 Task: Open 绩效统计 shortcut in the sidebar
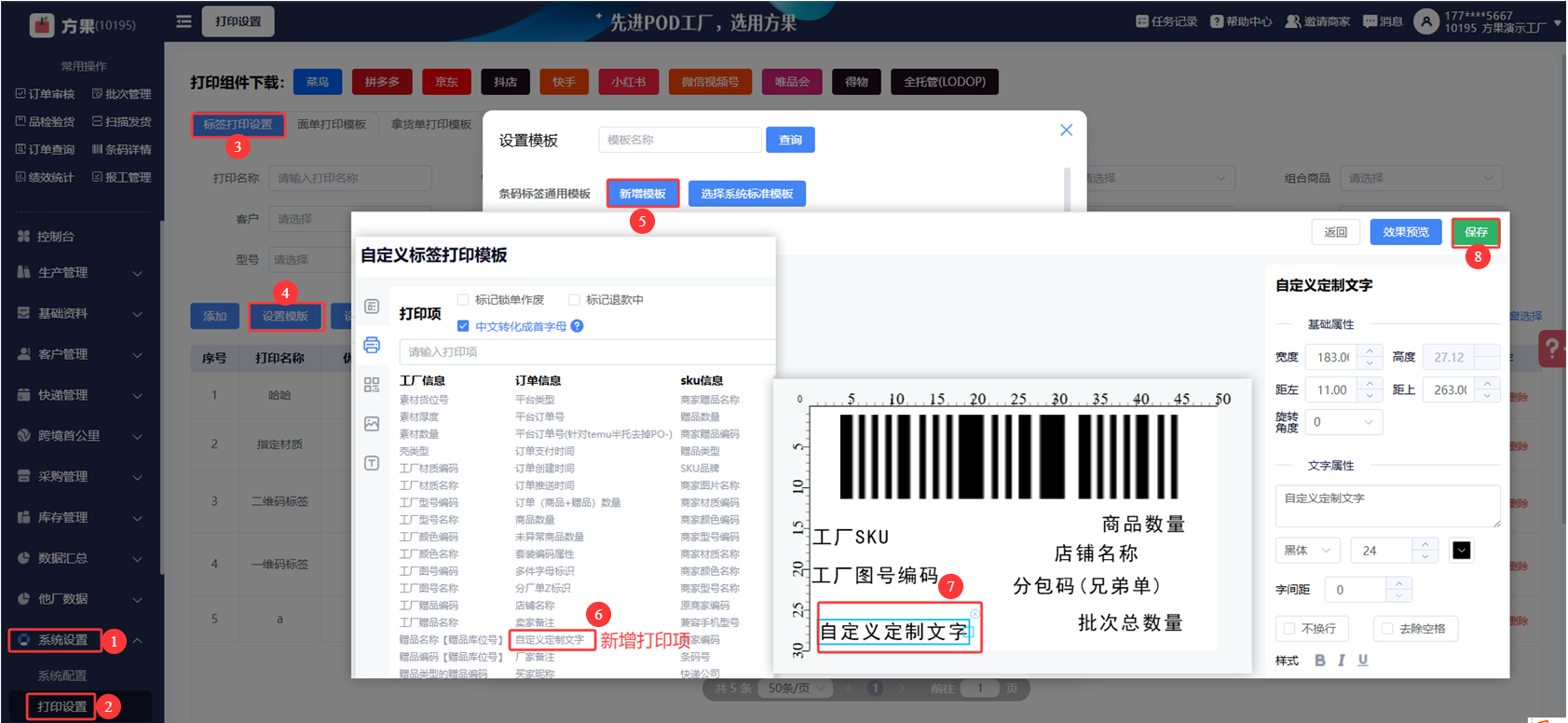pyautogui.click(x=46, y=178)
